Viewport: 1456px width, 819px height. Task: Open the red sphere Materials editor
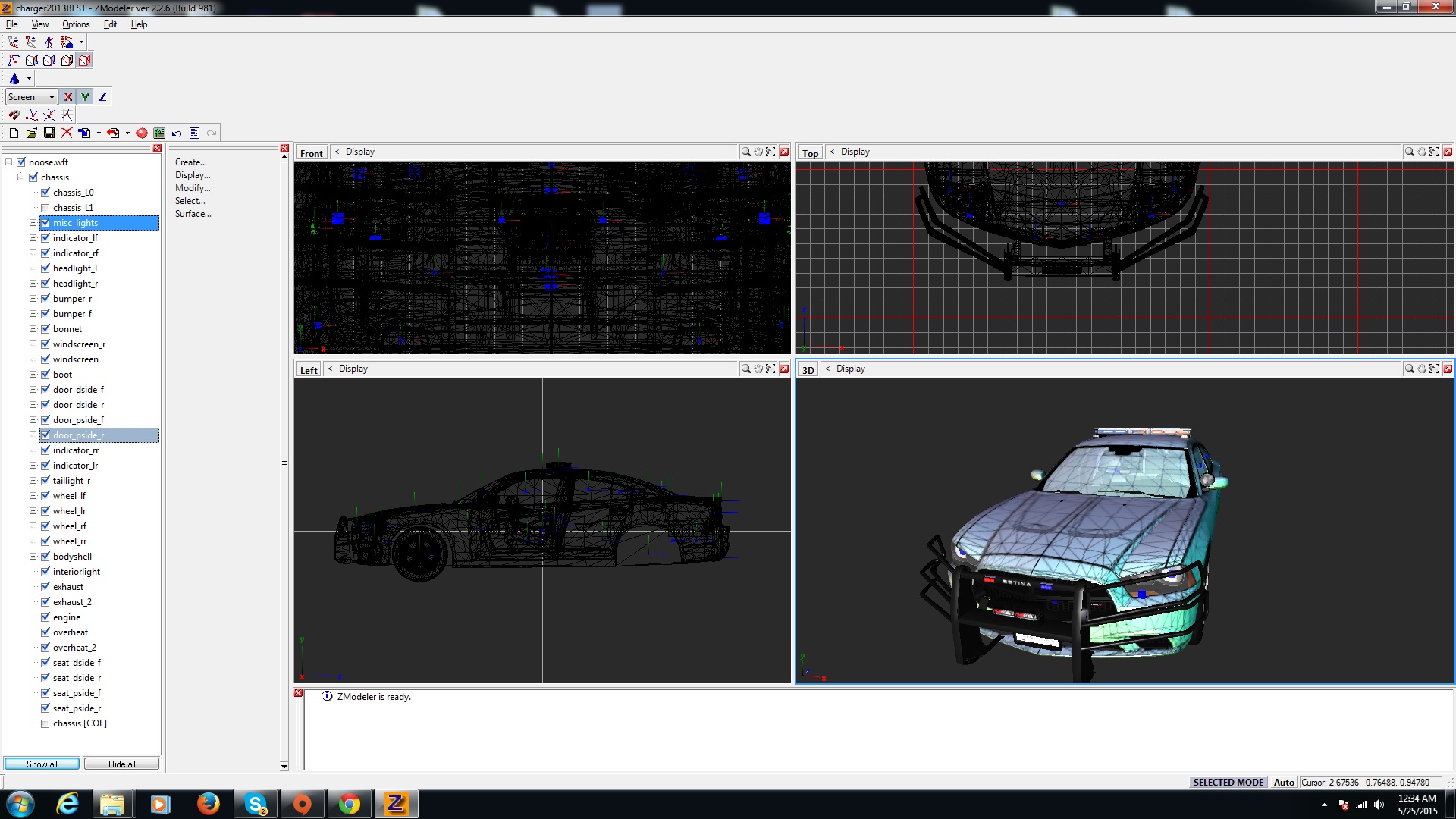click(142, 133)
